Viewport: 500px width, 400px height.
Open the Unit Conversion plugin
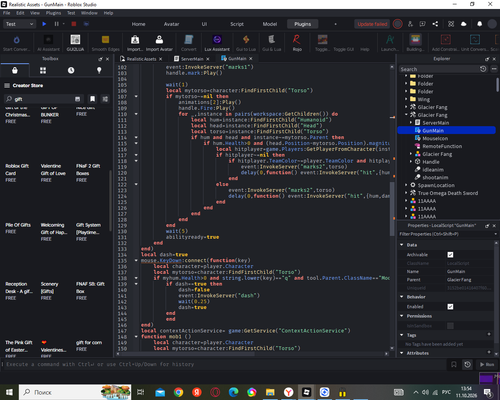point(474,43)
